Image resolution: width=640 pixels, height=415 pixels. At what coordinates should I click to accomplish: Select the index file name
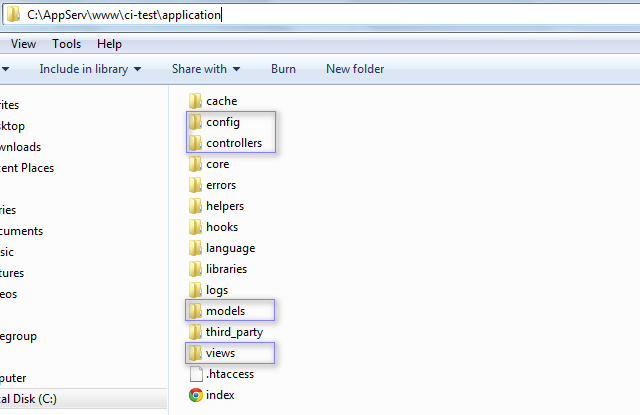[x=220, y=395]
